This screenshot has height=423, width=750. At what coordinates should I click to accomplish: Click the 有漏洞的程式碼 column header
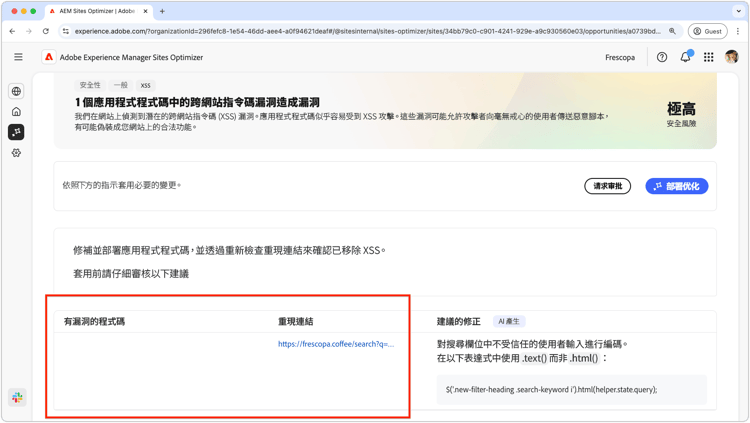tap(94, 322)
